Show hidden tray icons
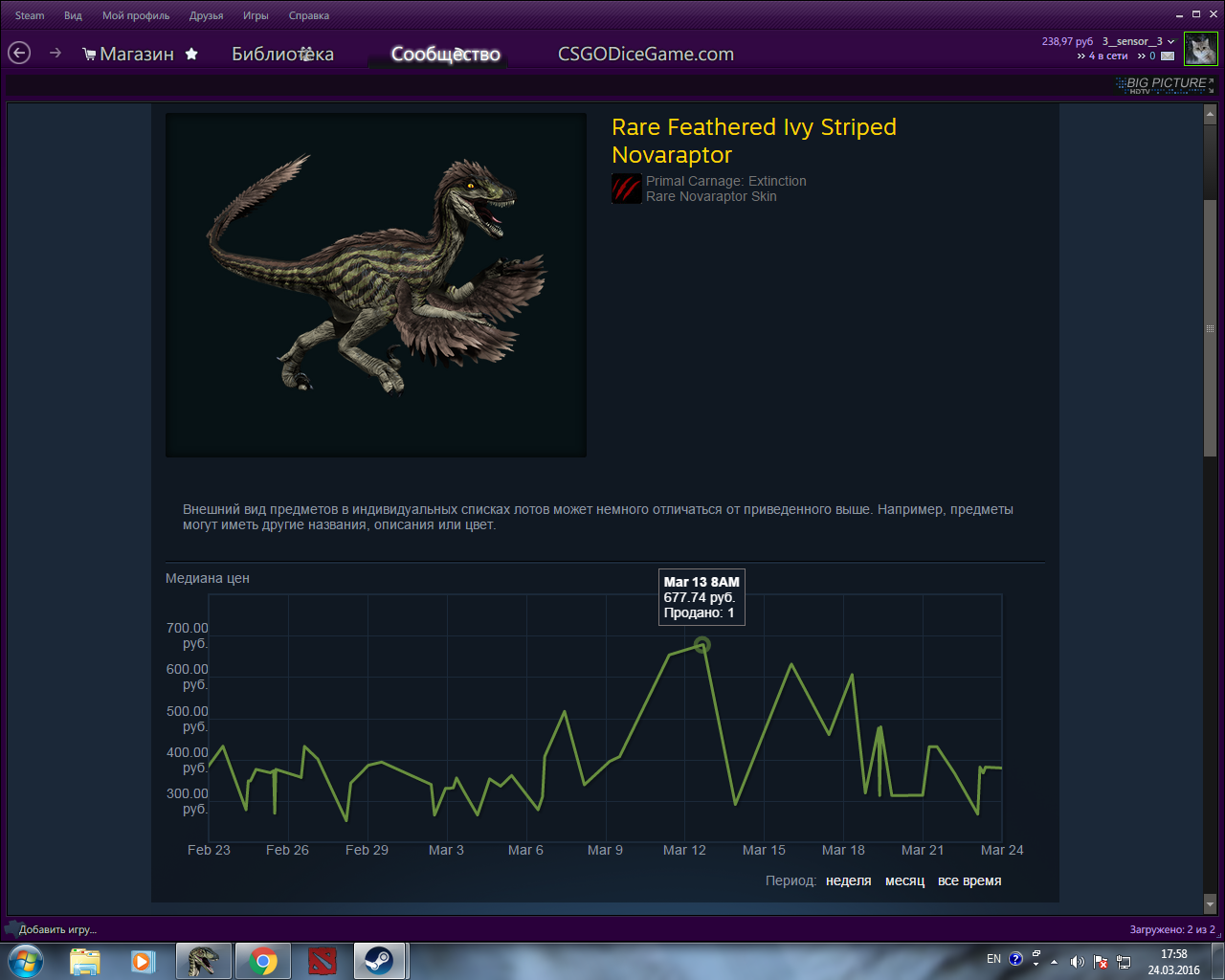 [1055, 962]
